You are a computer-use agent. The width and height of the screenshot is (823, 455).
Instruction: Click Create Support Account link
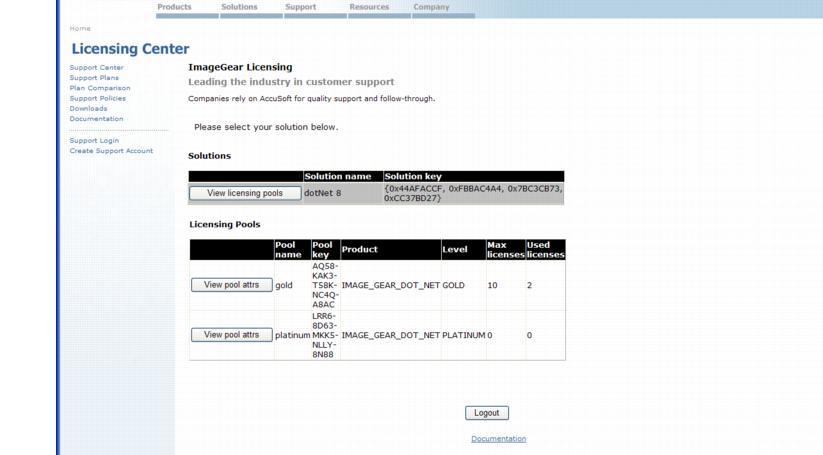tap(111, 151)
